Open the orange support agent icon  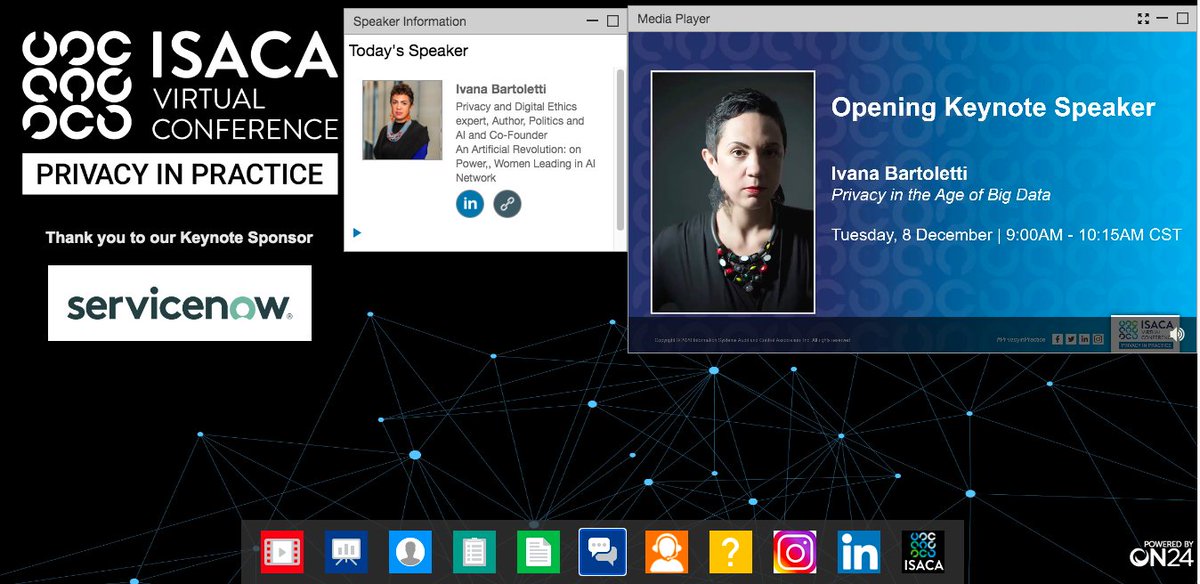click(x=666, y=551)
